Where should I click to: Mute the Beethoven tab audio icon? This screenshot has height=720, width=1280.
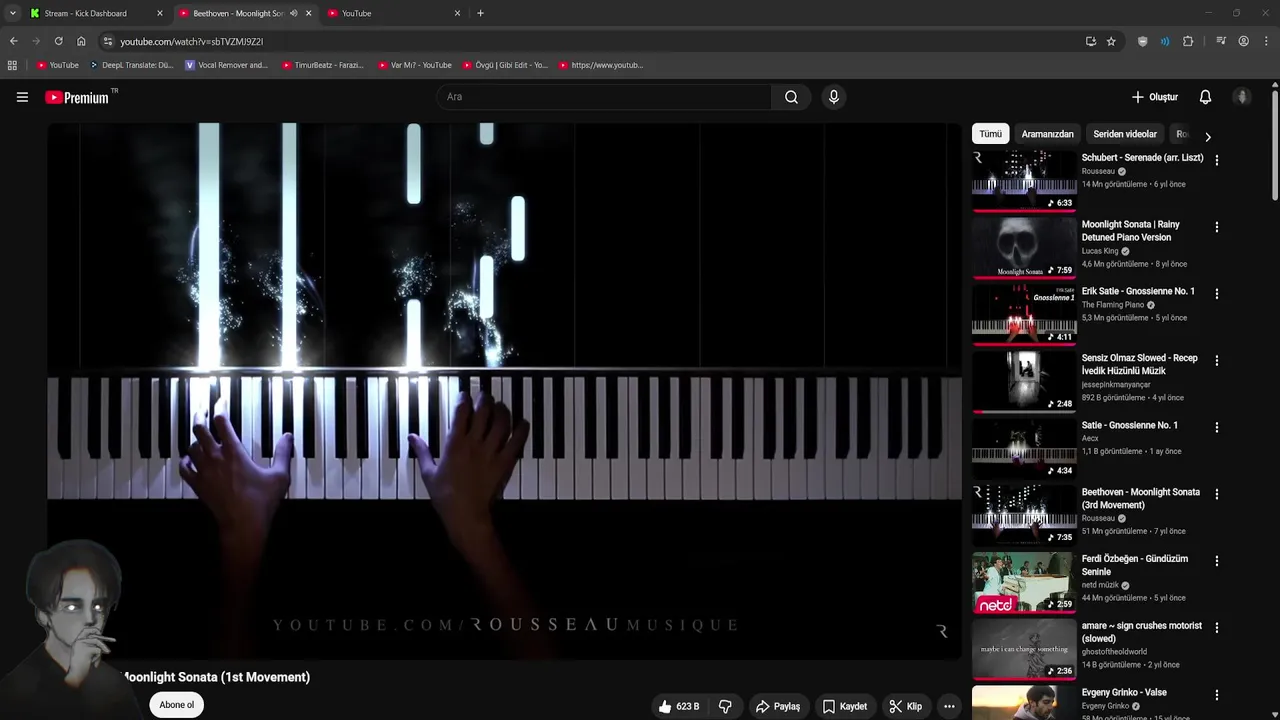coord(293,13)
